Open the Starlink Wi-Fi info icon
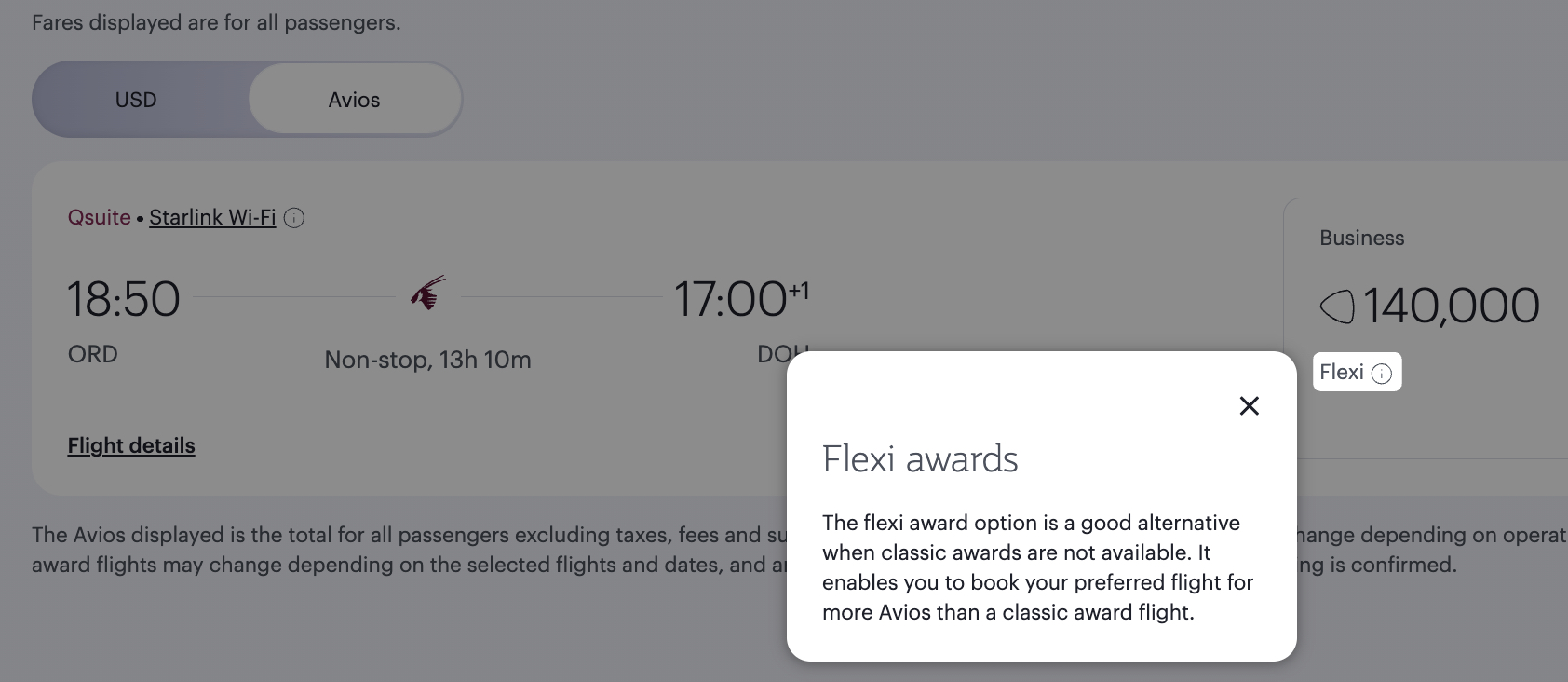 point(294,217)
